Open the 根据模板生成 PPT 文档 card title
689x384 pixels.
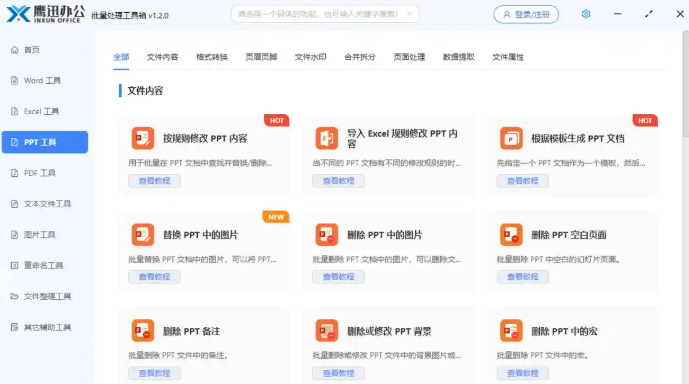578,138
